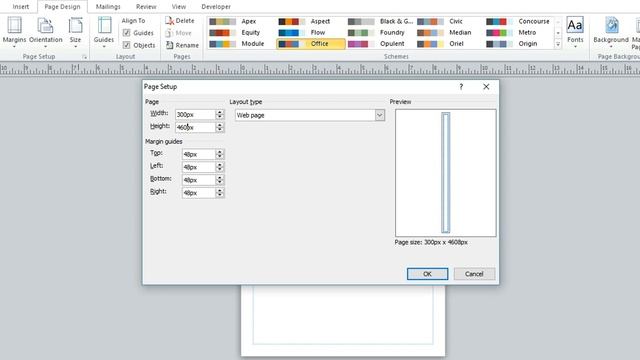The image size is (640, 360).
Task: Adjust the Left margin spinner
Action: [220, 167]
